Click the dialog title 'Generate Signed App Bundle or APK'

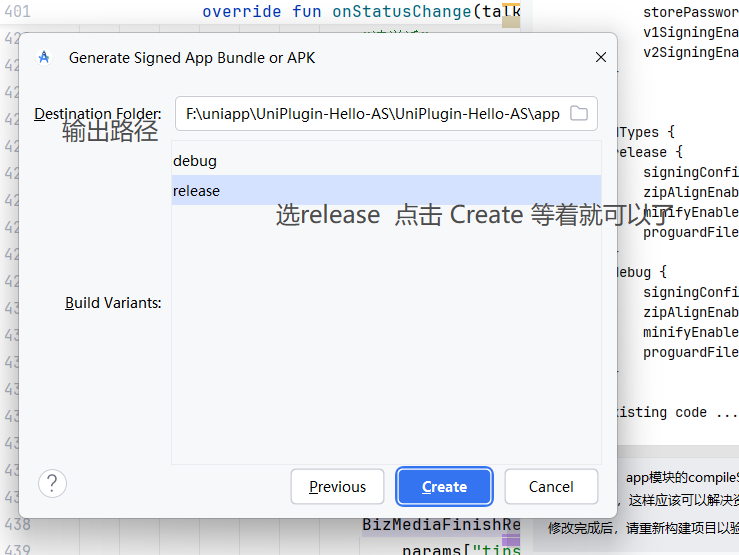pyautogui.click(x=192, y=58)
